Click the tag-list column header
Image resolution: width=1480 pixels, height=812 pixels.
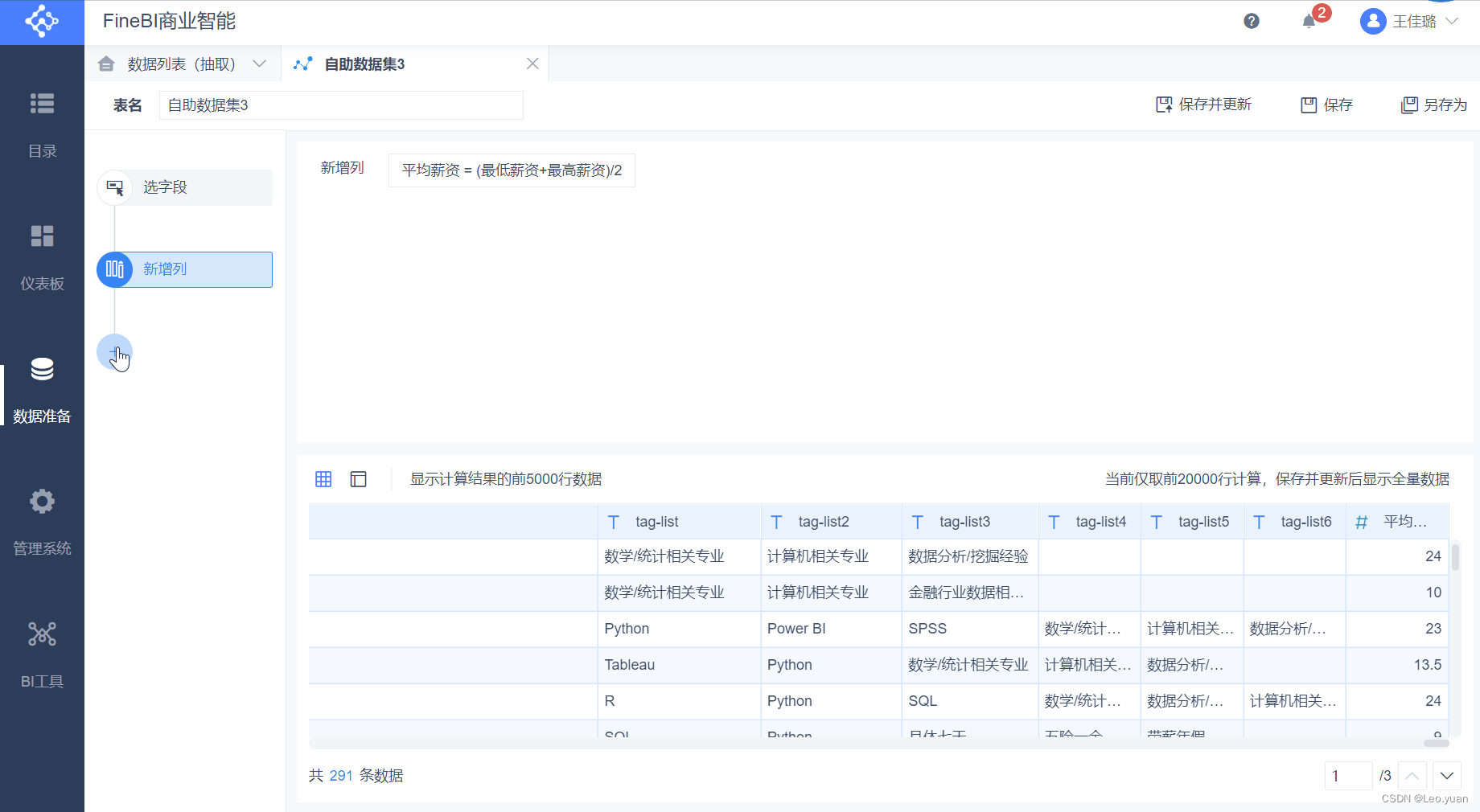[680, 522]
